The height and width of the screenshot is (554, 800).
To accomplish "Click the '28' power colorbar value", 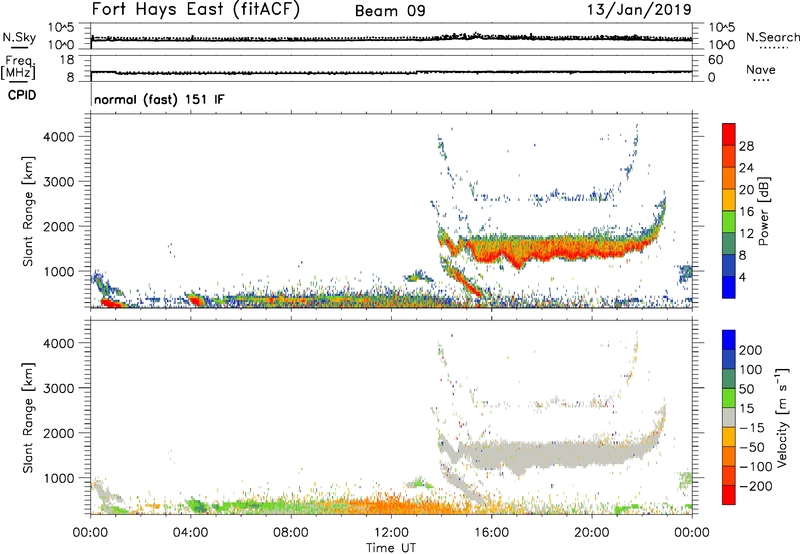I will (x=746, y=146).
